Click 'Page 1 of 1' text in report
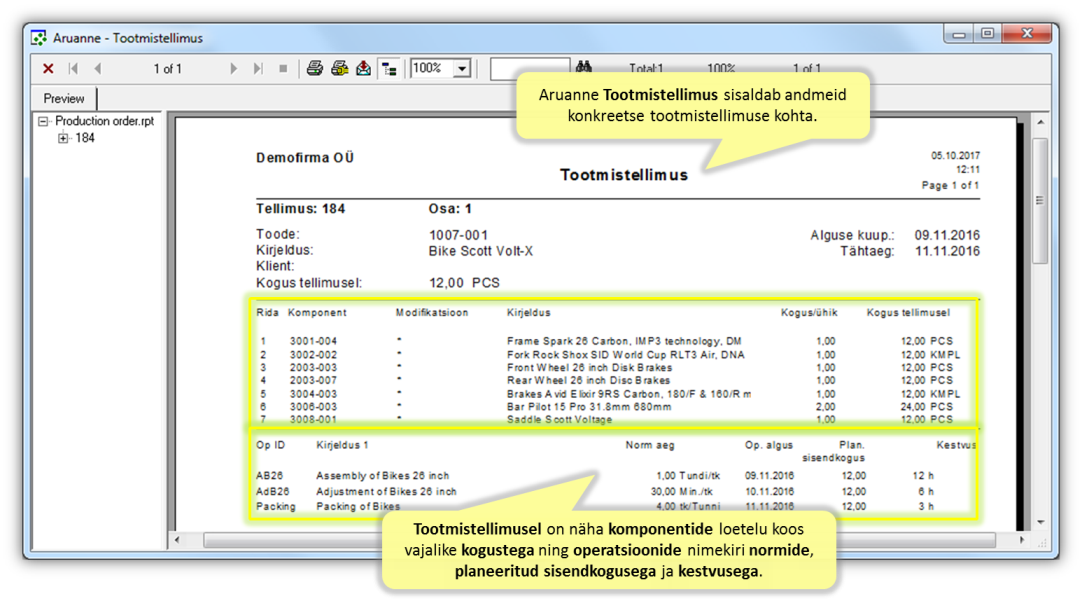Screen dimensions: 1082x601 coord(950,186)
